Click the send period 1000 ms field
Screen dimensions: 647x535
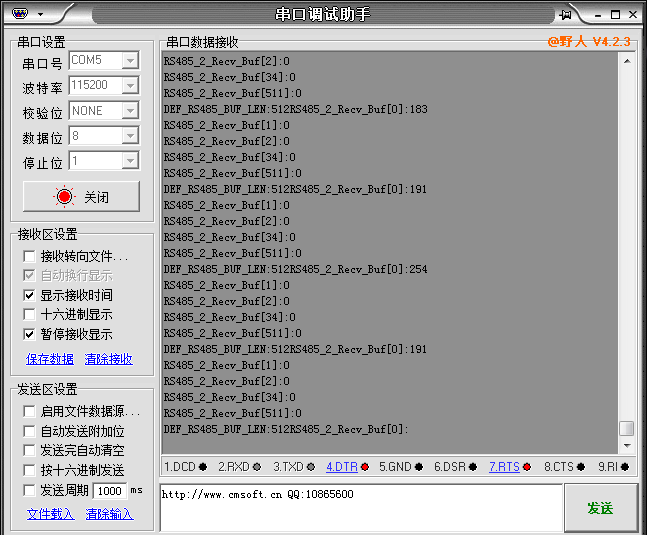(110, 491)
